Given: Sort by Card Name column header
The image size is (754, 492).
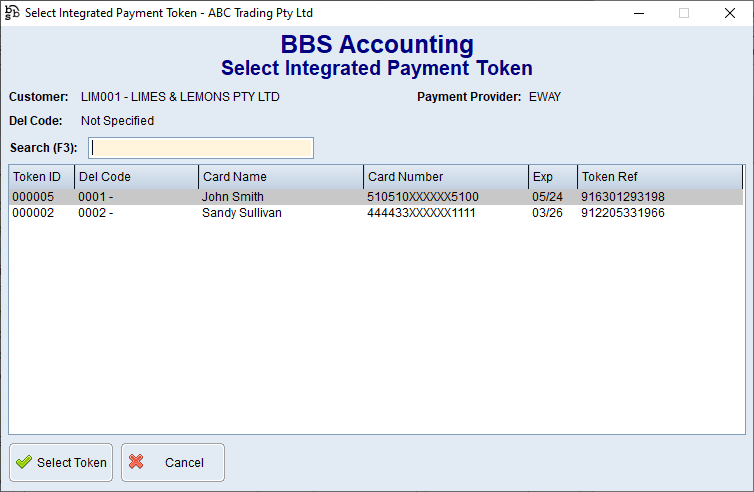Looking at the screenshot, I should 280,177.
